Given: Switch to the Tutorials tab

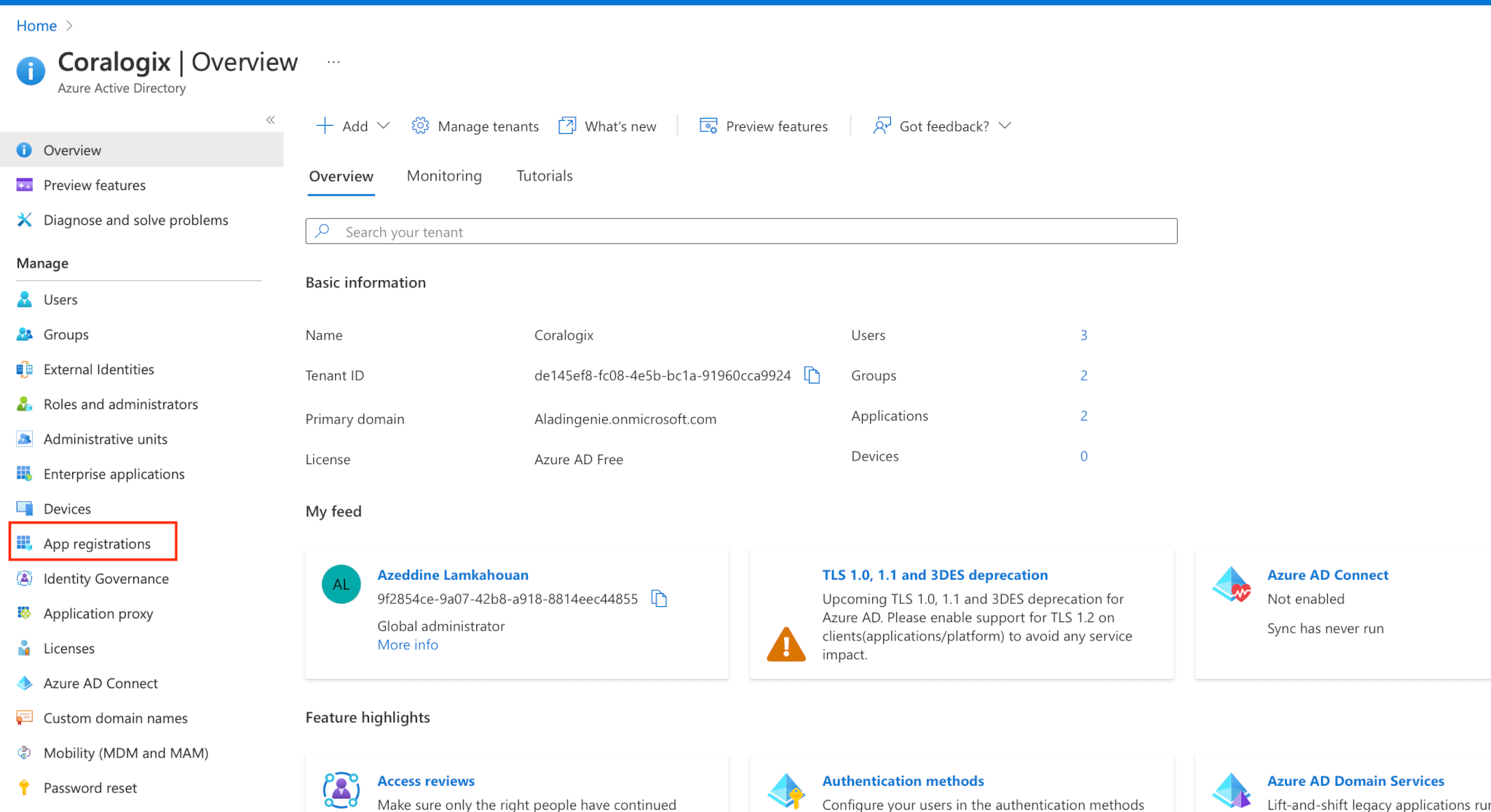Looking at the screenshot, I should pos(545,176).
